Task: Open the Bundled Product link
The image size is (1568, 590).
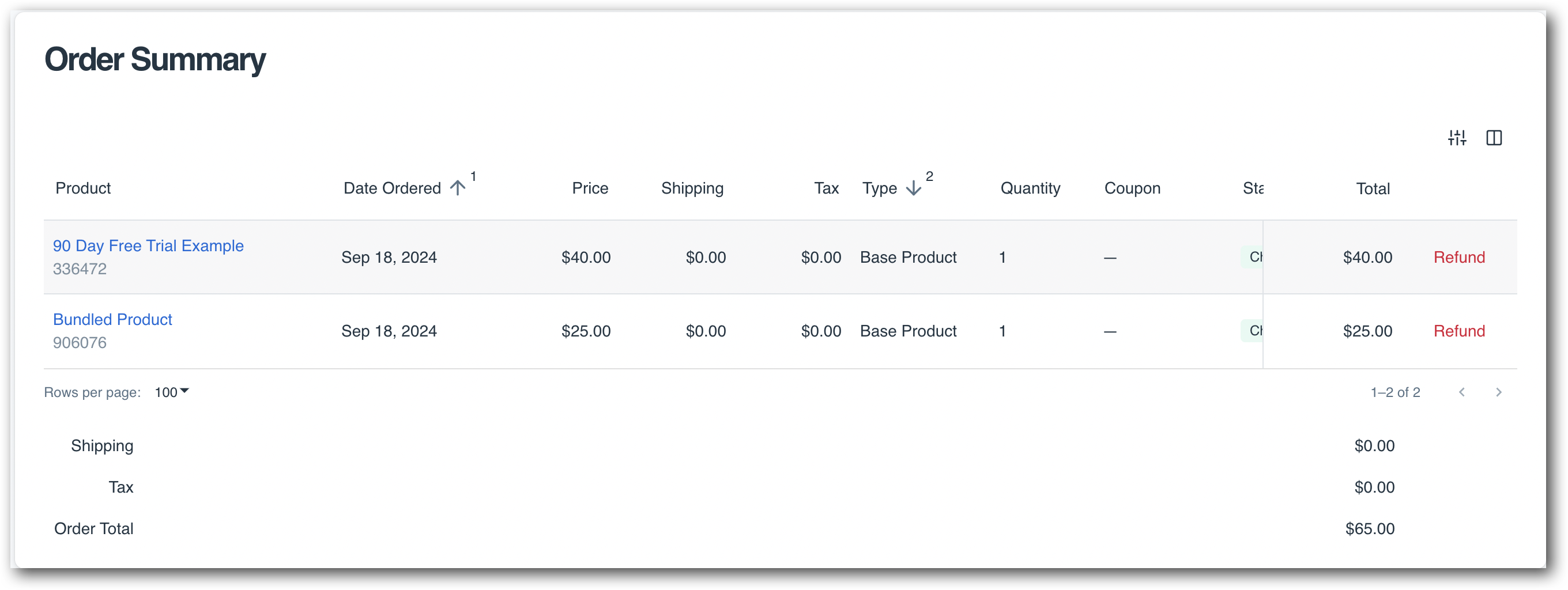Action: pyautogui.click(x=112, y=319)
